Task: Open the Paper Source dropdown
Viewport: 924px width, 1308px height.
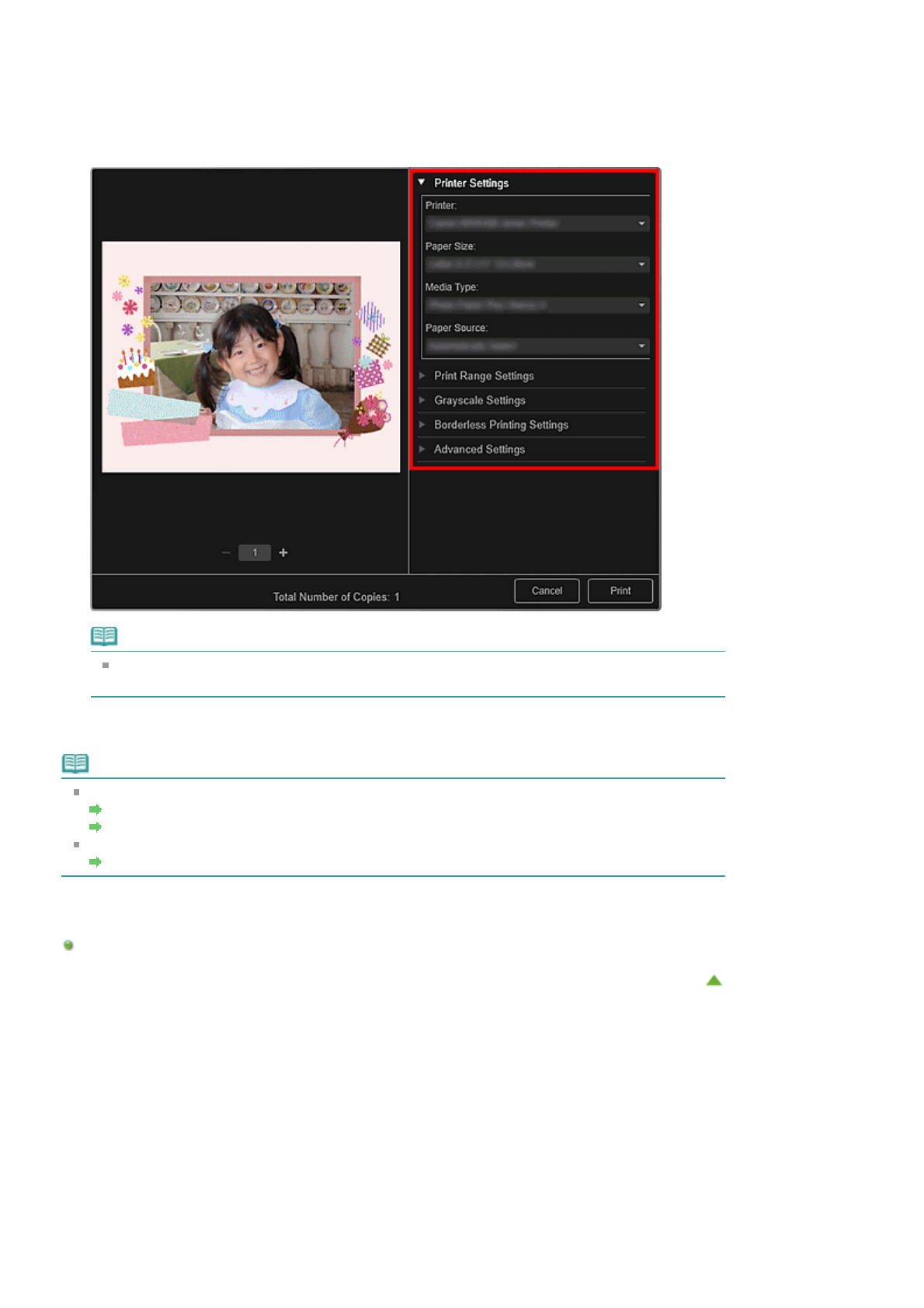Action: point(537,346)
